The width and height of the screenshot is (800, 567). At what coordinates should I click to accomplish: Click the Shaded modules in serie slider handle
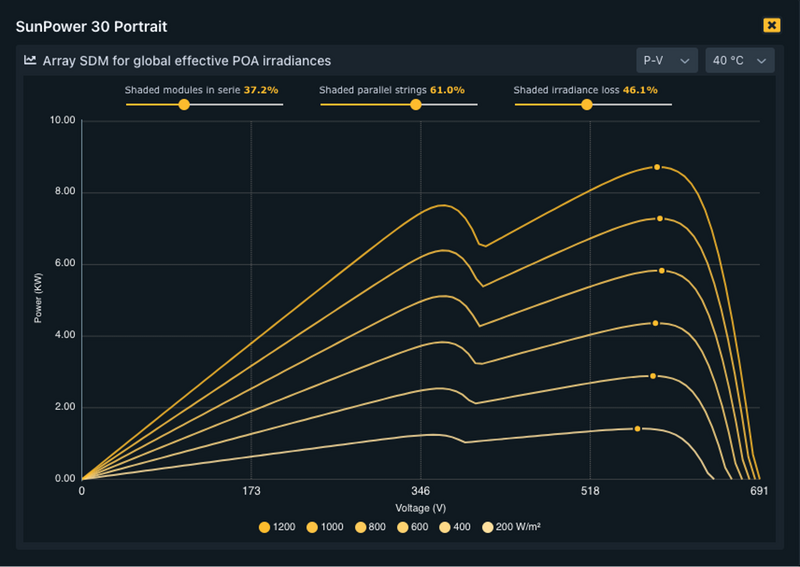[184, 104]
